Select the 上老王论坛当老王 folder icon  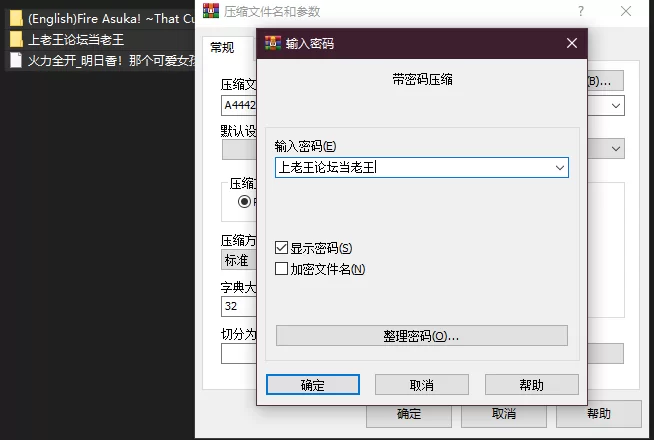[16, 40]
